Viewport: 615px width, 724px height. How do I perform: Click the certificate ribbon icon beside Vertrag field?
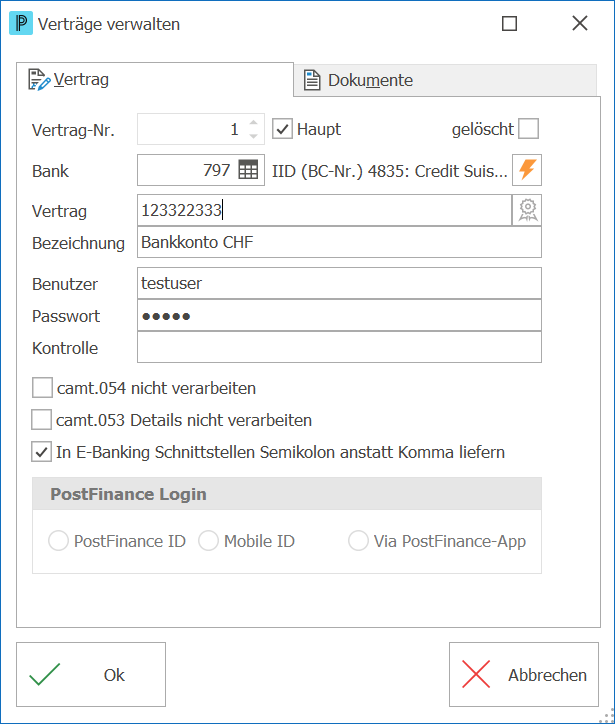527,210
